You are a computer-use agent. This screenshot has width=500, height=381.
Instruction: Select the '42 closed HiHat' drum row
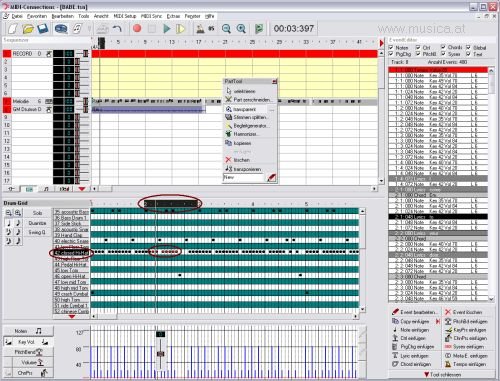tap(71, 253)
